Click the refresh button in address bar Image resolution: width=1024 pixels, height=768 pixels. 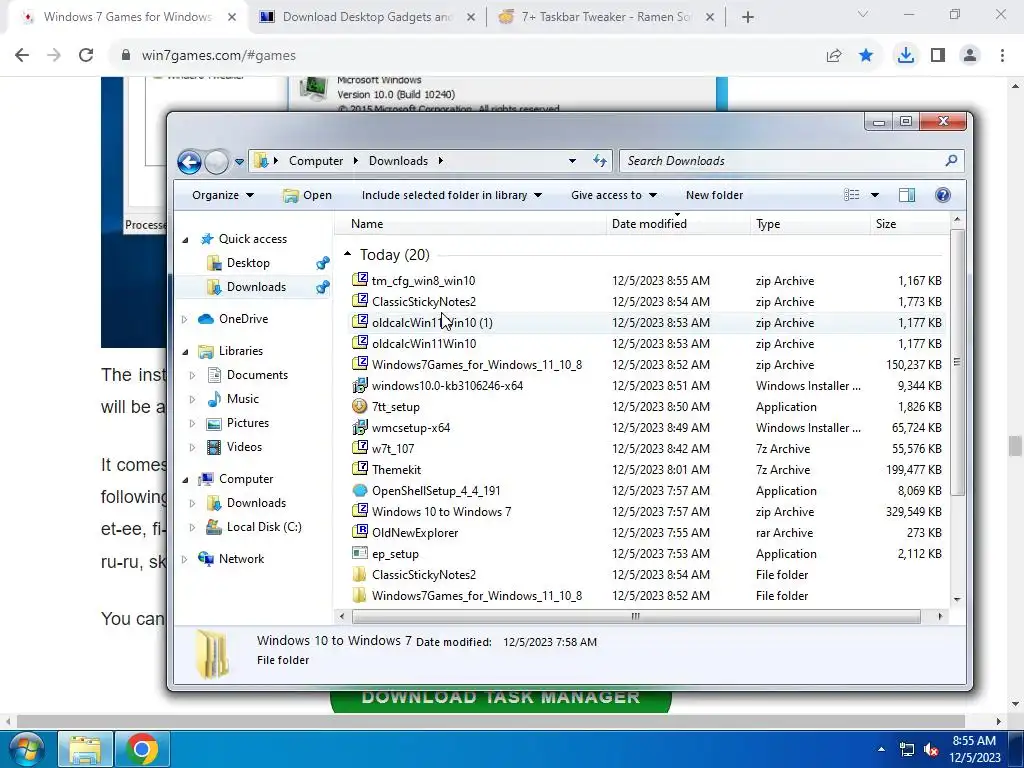600,161
